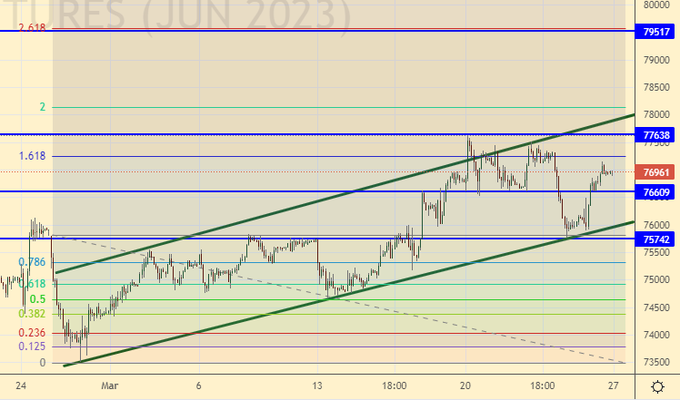The image size is (680, 400).
Task: Select the 0.125 Fibonacci level label
Action: point(33,347)
